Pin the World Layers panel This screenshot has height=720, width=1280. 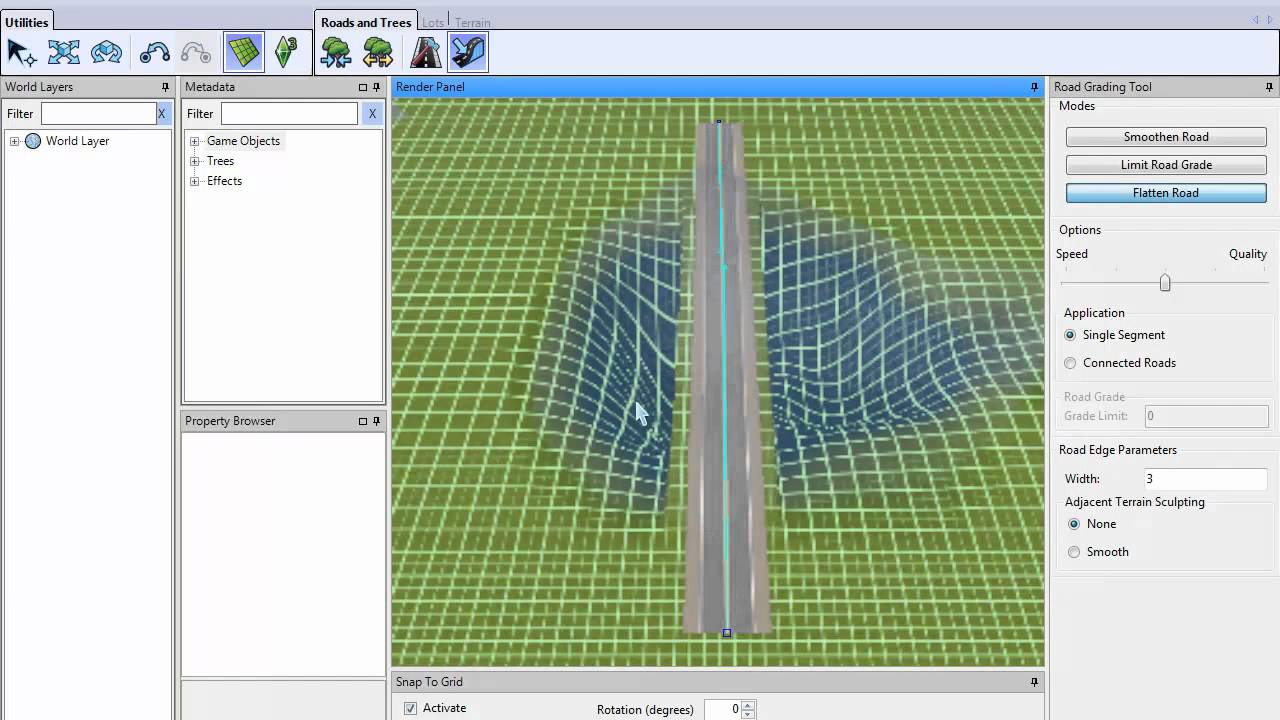click(165, 87)
